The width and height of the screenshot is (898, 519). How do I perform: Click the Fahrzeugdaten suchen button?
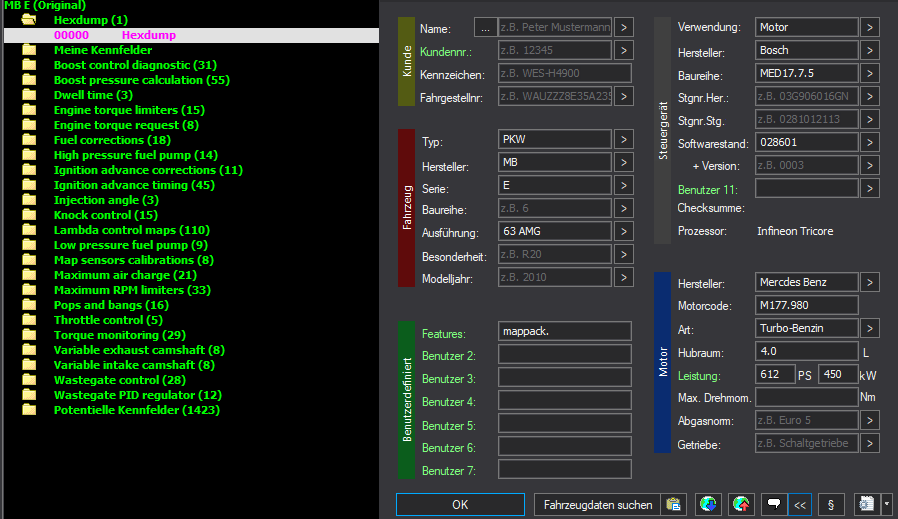[x=597, y=505]
